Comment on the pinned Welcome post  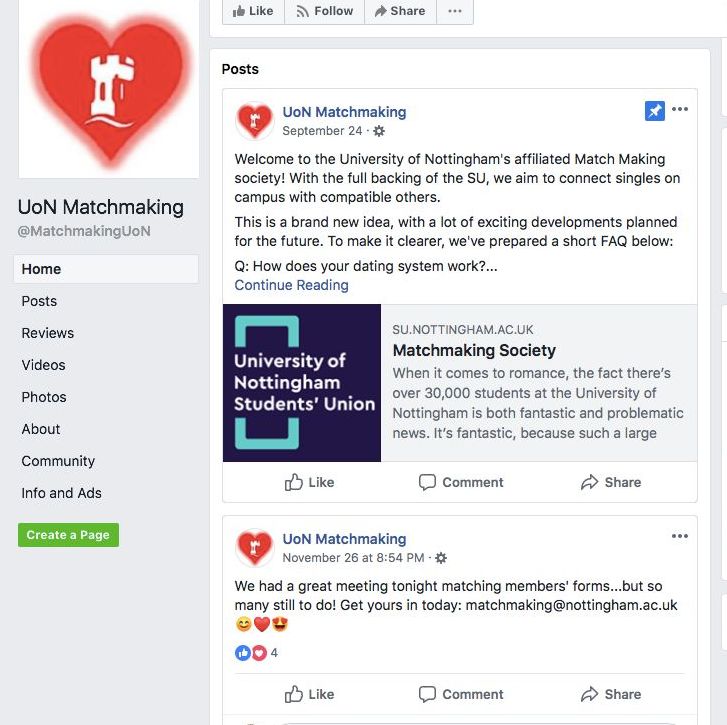tap(460, 482)
